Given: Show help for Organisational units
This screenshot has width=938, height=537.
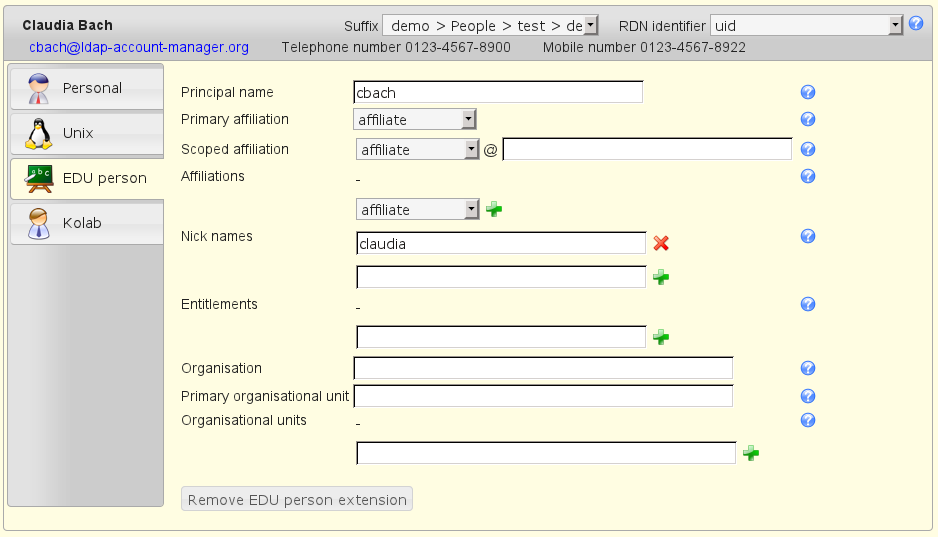Looking at the screenshot, I should (x=809, y=421).
